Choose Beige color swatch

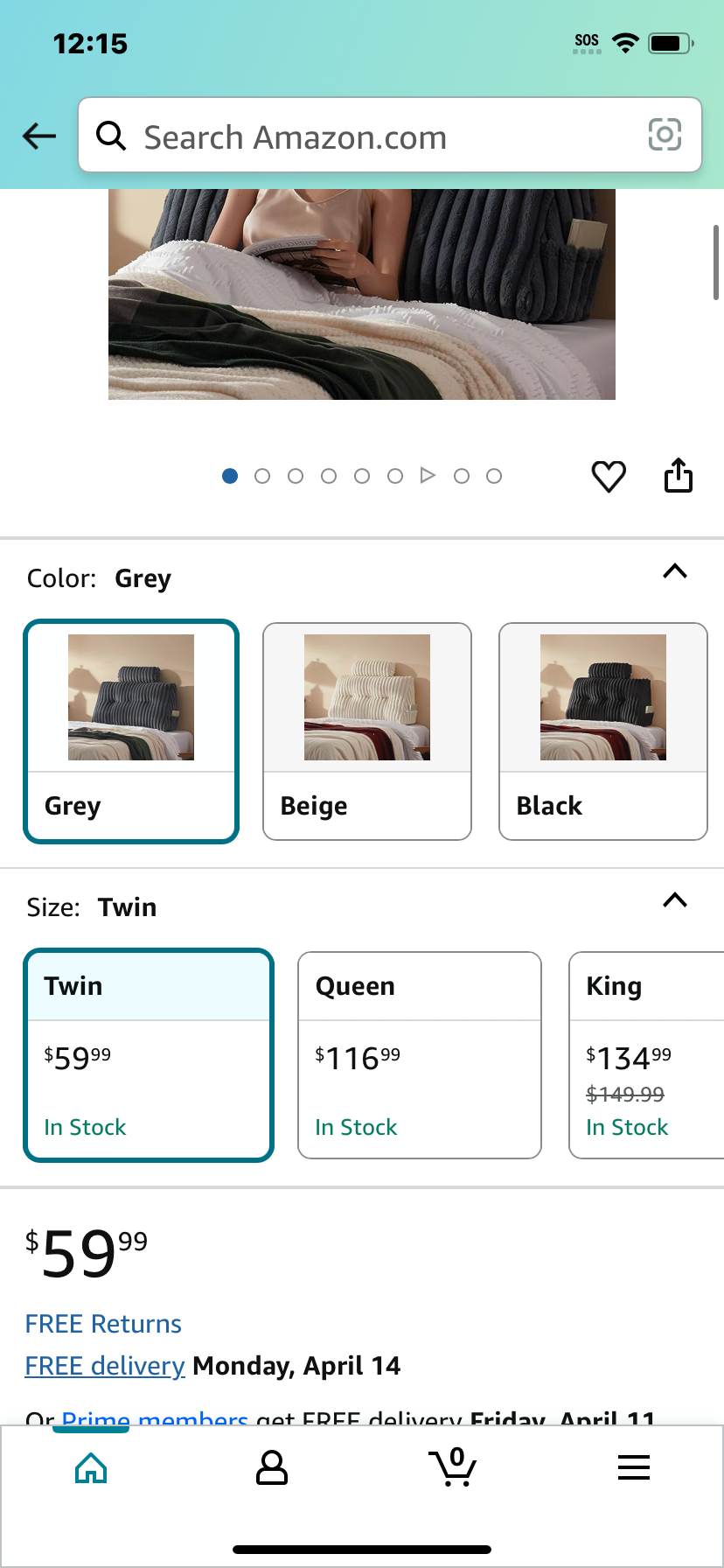tap(367, 731)
